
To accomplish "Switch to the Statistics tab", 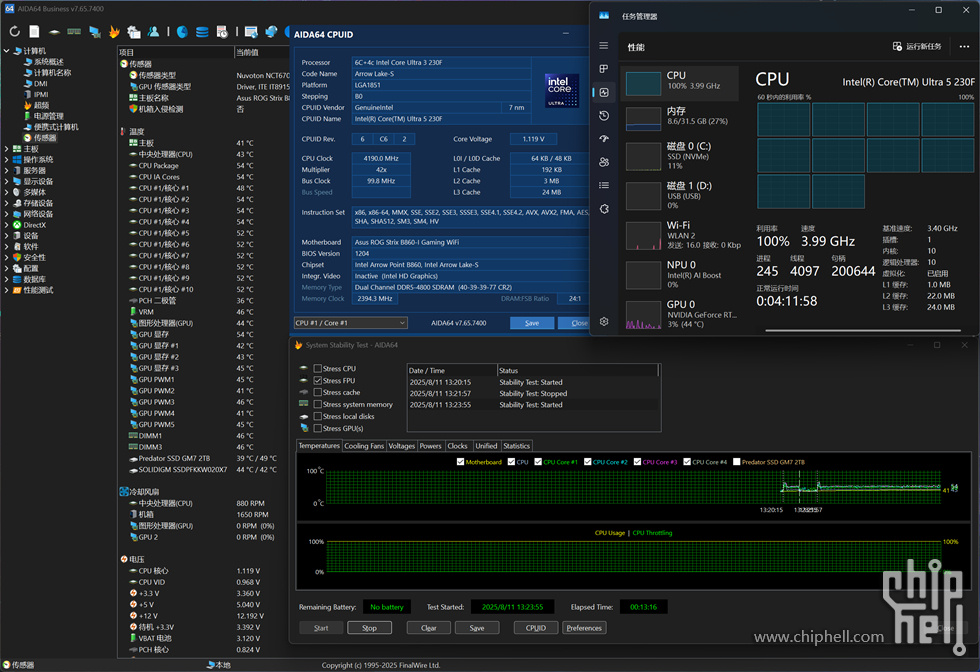I will (516, 446).
